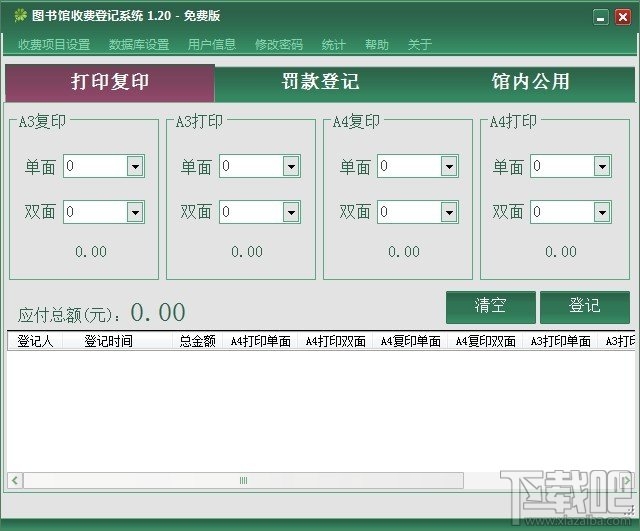The height and width of the screenshot is (531, 640).
Task: Switch to the 馆内公用 tab
Action: pyautogui.click(x=530, y=84)
